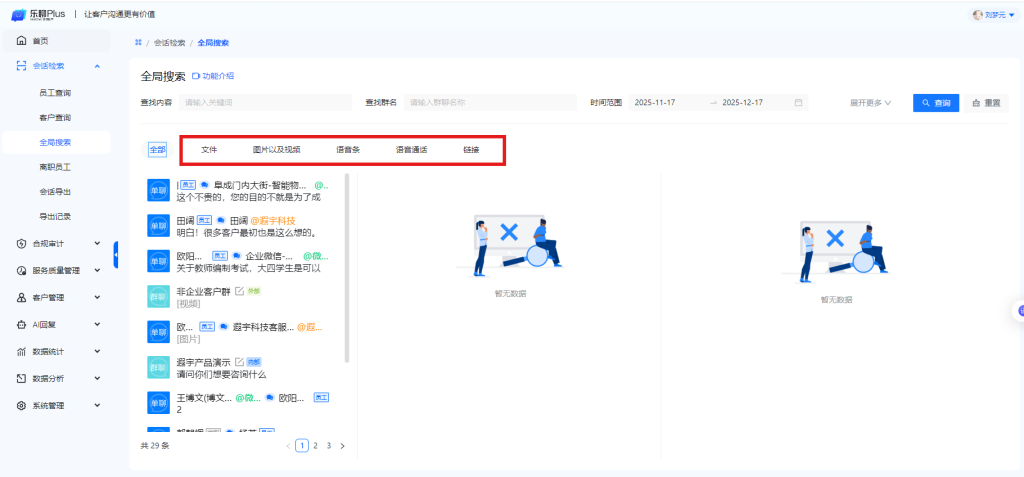Open the 功能介绍 feature intro link
This screenshot has height=477, width=1024.
213,76
